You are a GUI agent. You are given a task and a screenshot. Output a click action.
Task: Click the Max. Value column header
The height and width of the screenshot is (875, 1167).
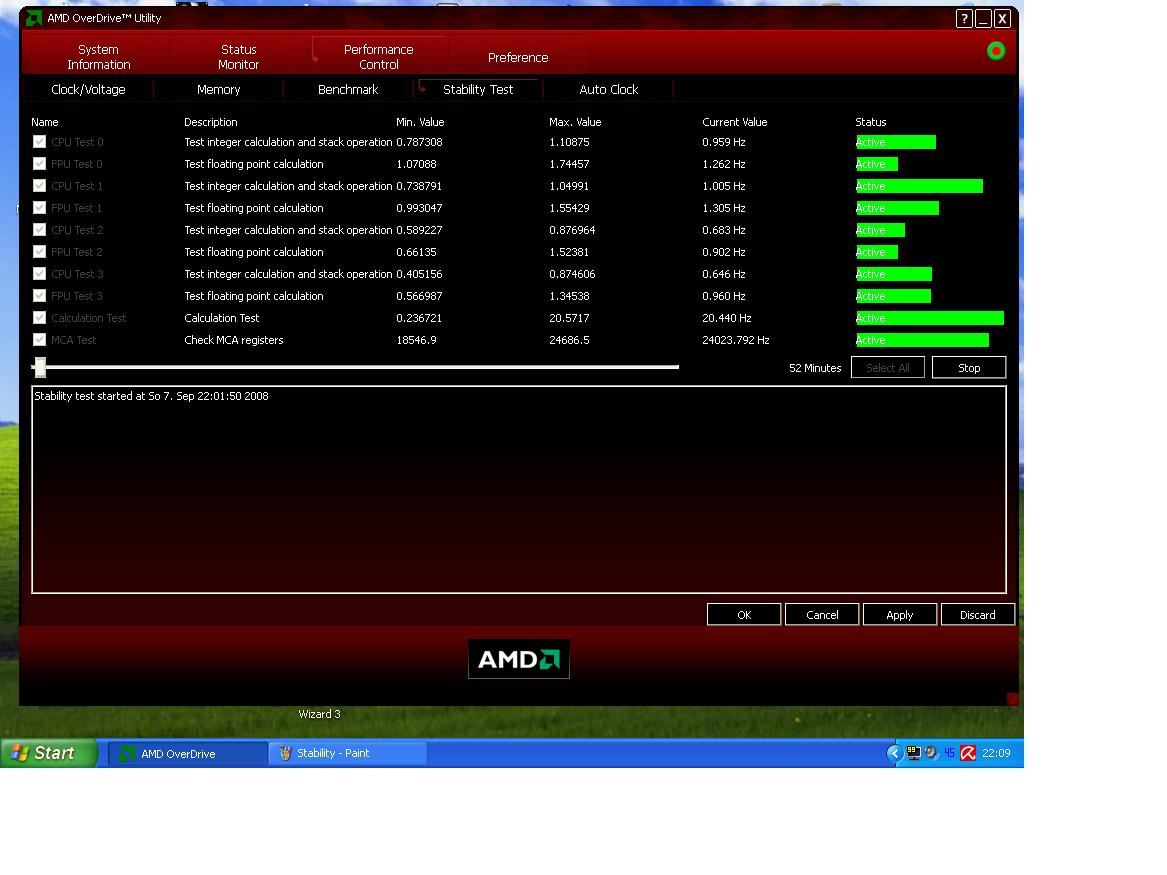(575, 122)
